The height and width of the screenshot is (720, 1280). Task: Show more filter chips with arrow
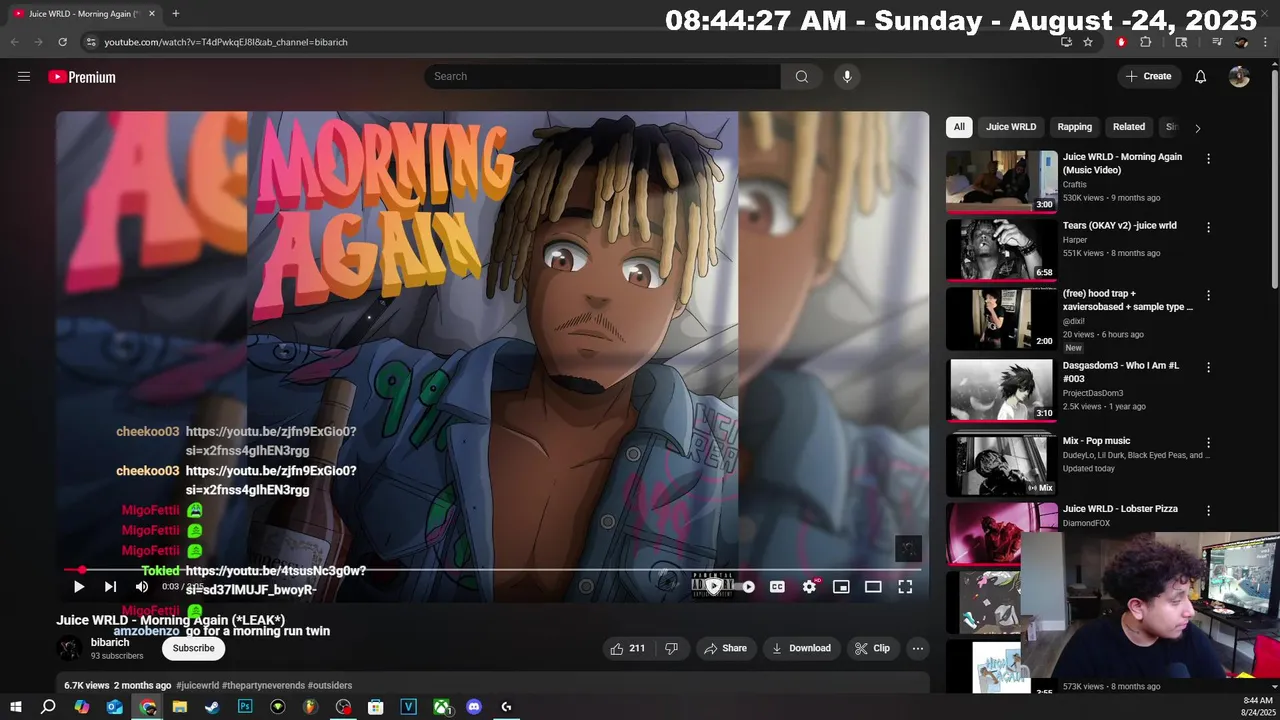coord(1197,128)
